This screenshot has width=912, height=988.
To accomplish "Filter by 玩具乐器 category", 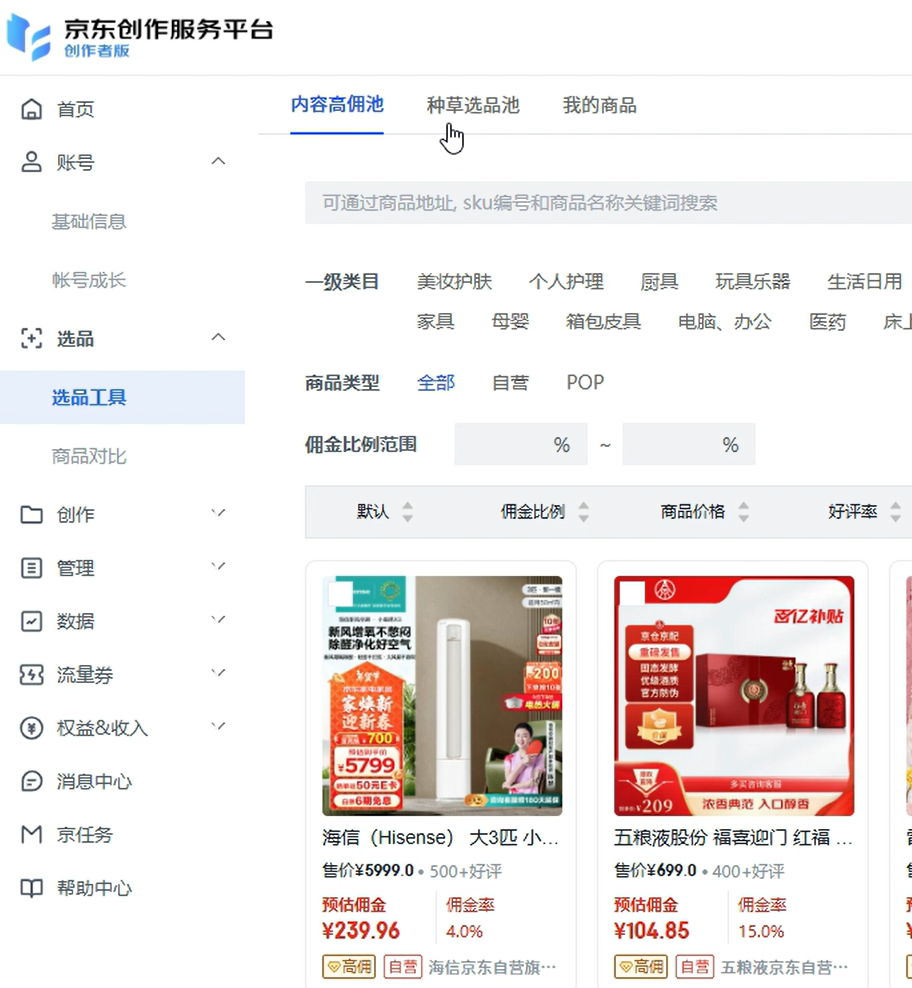I will (x=753, y=281).
